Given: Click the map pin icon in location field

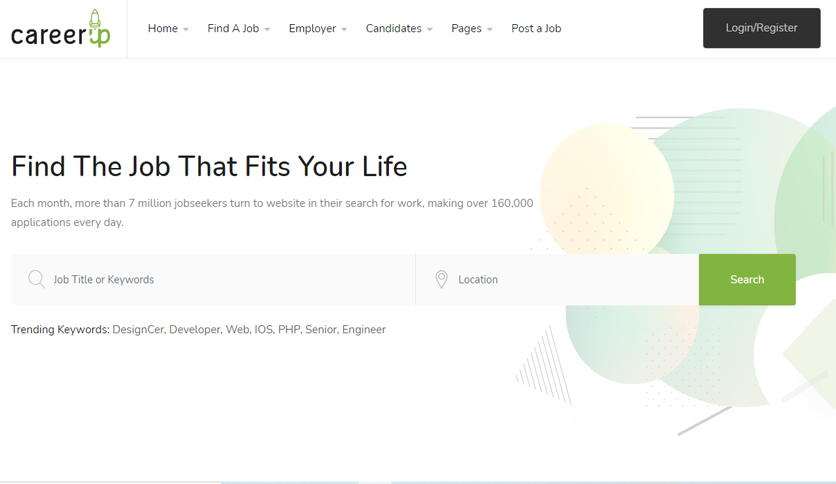Looking at the screenshot, I should click(441, 279).
